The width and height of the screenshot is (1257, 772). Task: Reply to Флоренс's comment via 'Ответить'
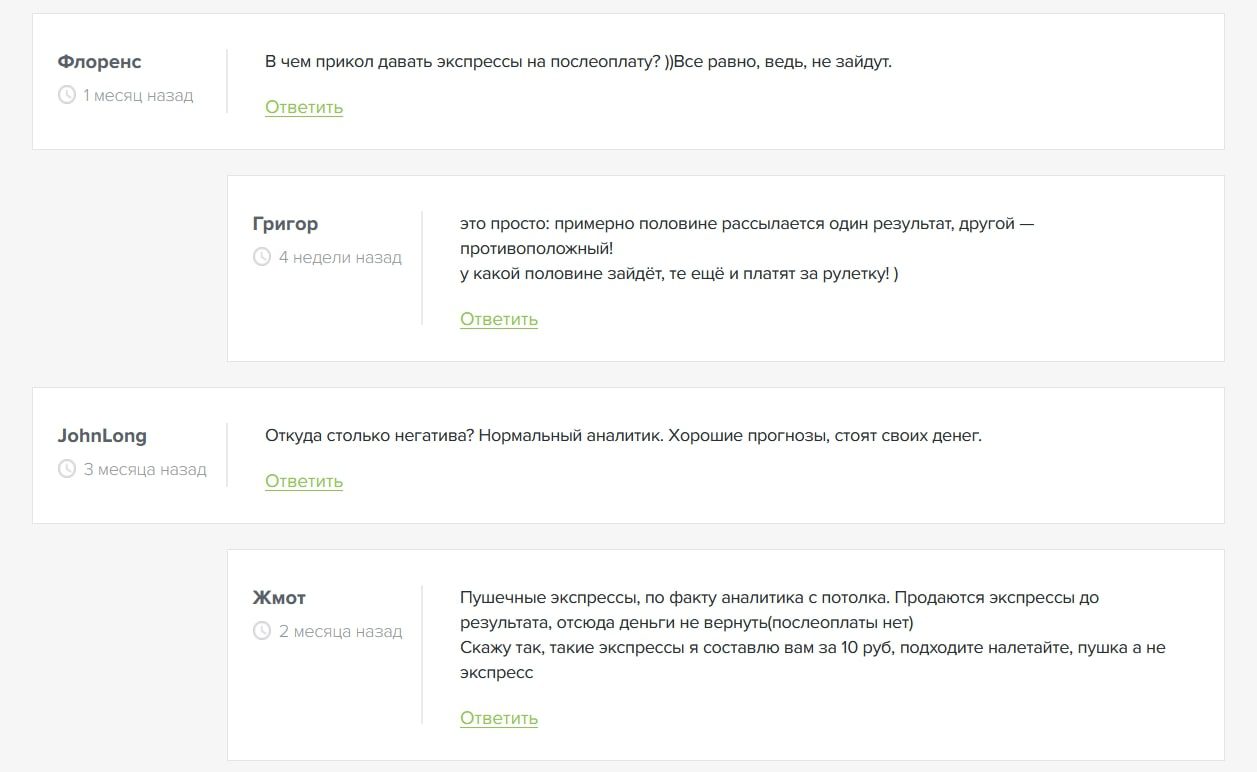[304, 108]
